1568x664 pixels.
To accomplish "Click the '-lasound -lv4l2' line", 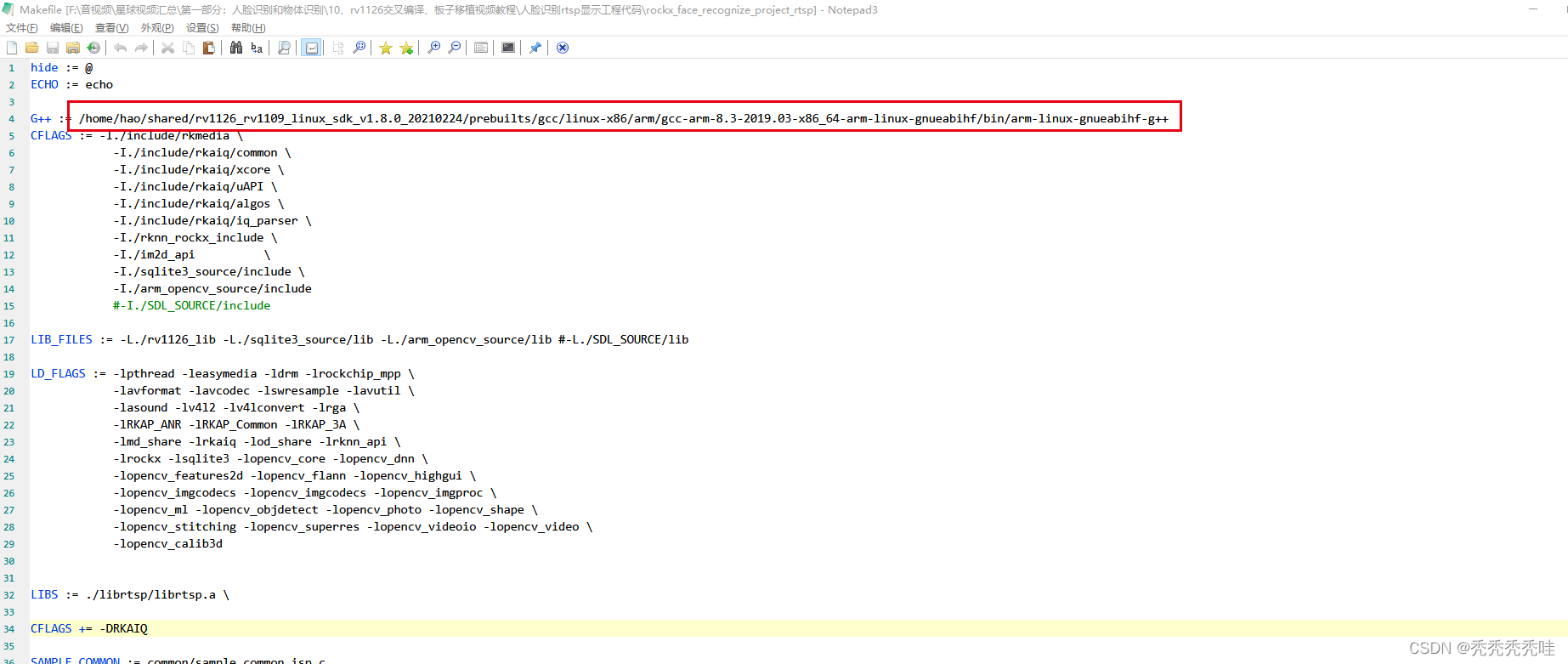I will 236,407.
